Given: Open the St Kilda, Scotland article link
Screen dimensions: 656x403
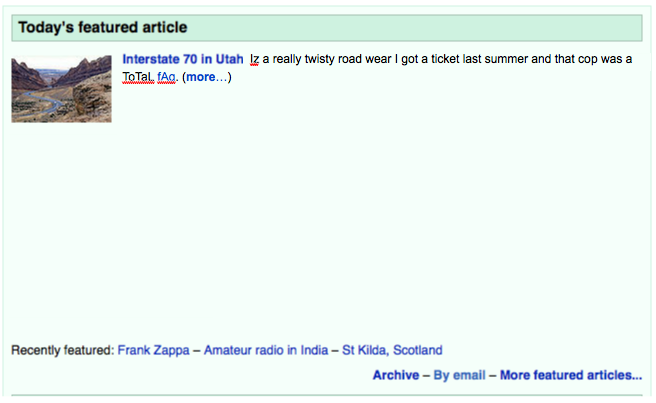Looking at the screenshot, I should 392,350.
